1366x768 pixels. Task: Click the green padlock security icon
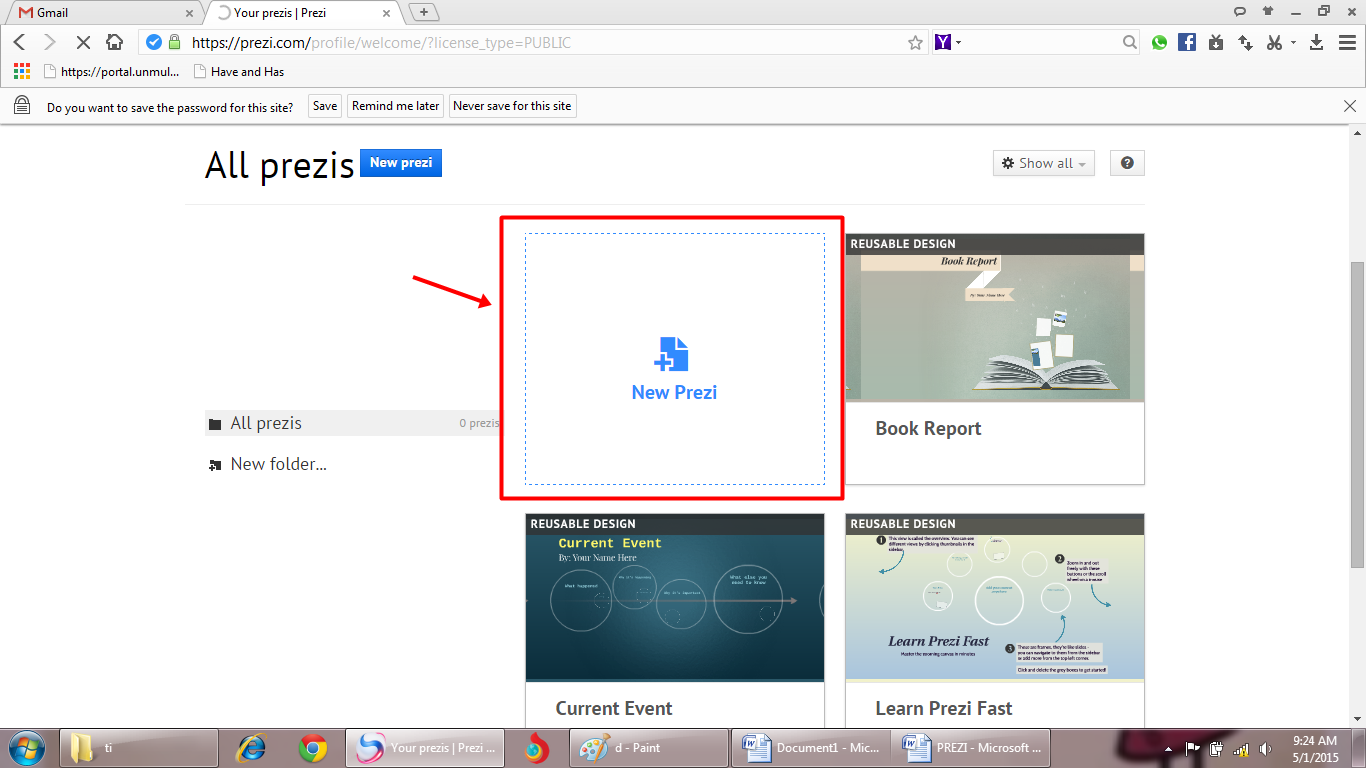pyautogui.click(x=175, y=42)
